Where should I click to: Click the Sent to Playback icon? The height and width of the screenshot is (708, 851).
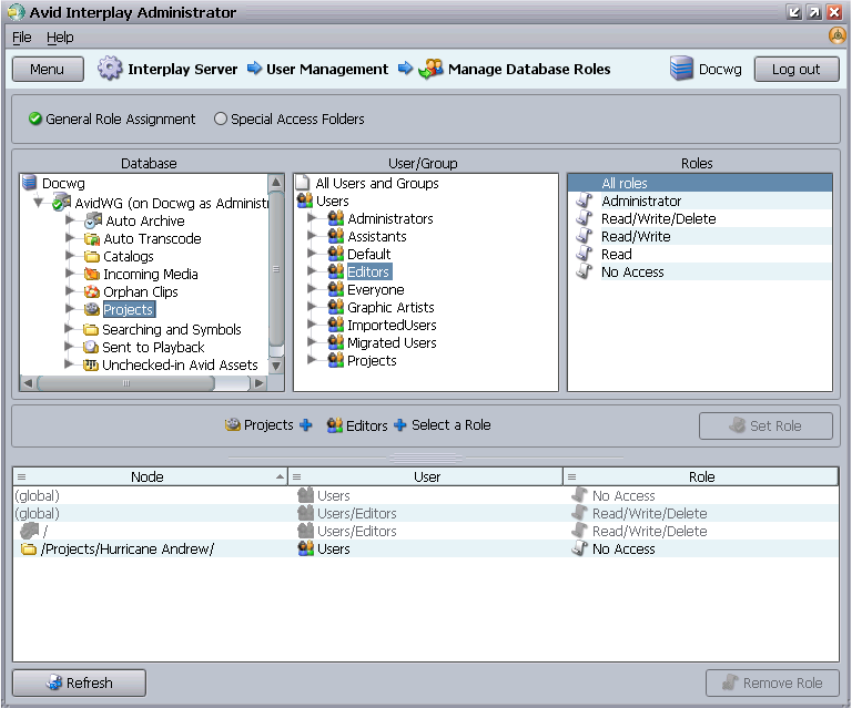click(91, 347)
